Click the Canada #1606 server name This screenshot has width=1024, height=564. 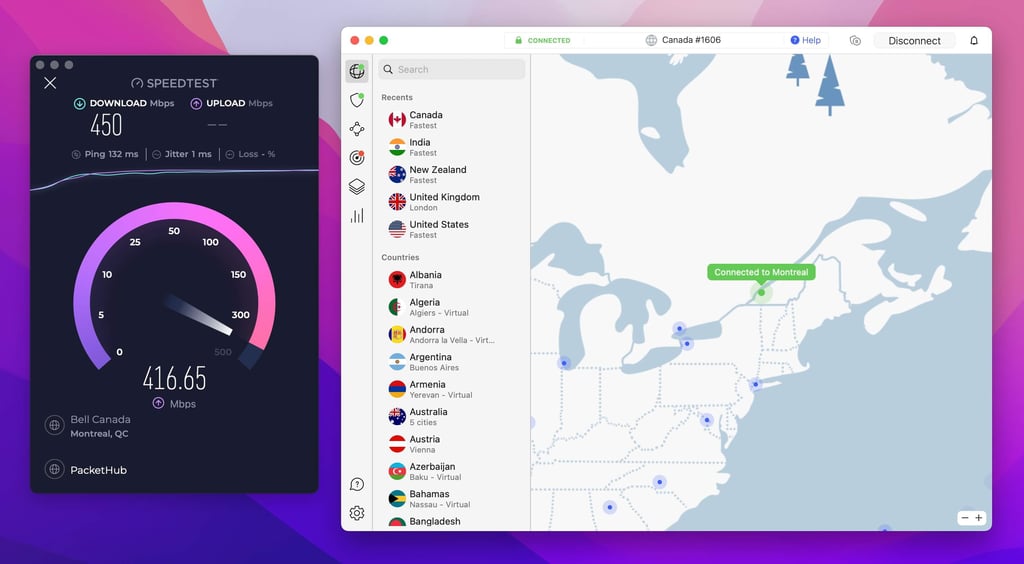(691, 40)
